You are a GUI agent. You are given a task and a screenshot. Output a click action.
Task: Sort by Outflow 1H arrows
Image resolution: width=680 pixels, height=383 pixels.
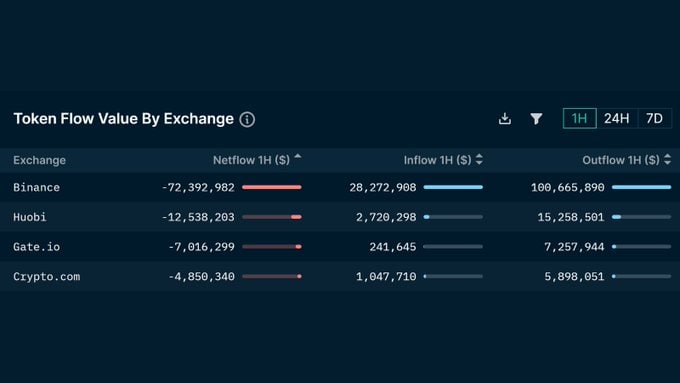(667, 160)
